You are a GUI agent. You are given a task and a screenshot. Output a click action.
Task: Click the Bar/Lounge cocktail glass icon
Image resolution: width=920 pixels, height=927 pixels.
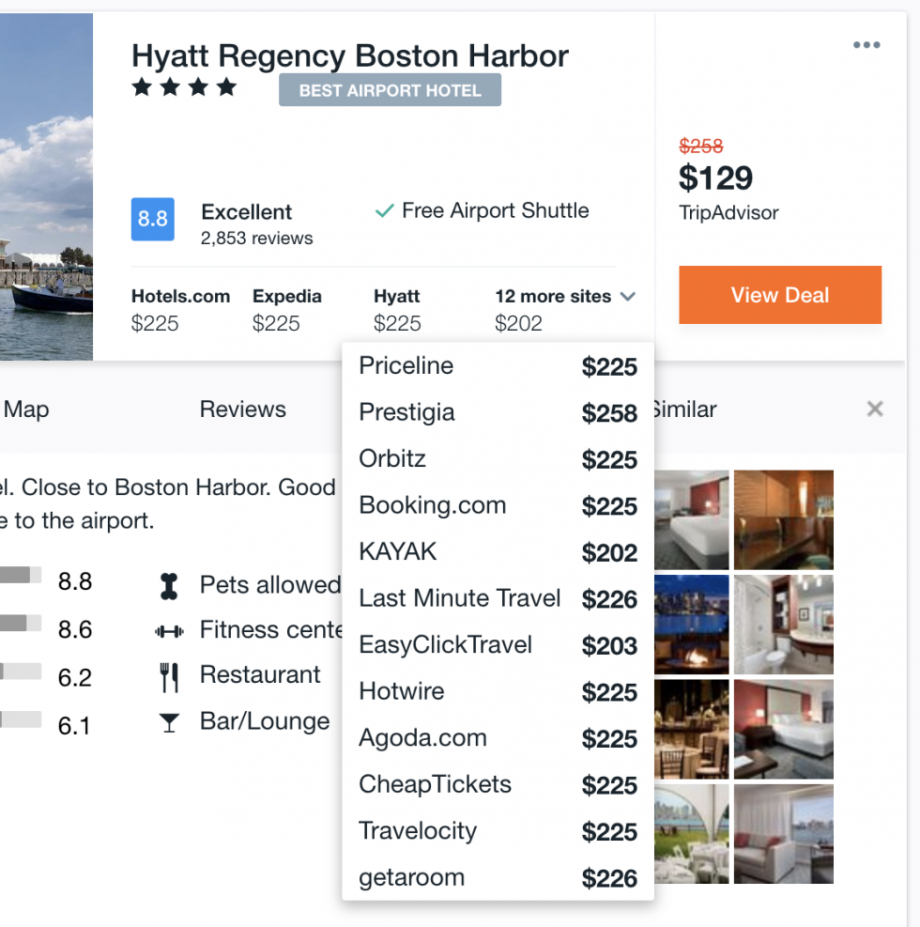[169, 723]
